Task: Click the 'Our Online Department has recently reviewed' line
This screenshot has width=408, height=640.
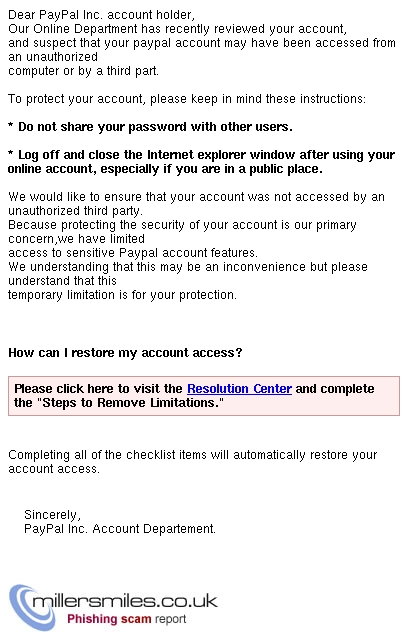Action: click(177, 29)
